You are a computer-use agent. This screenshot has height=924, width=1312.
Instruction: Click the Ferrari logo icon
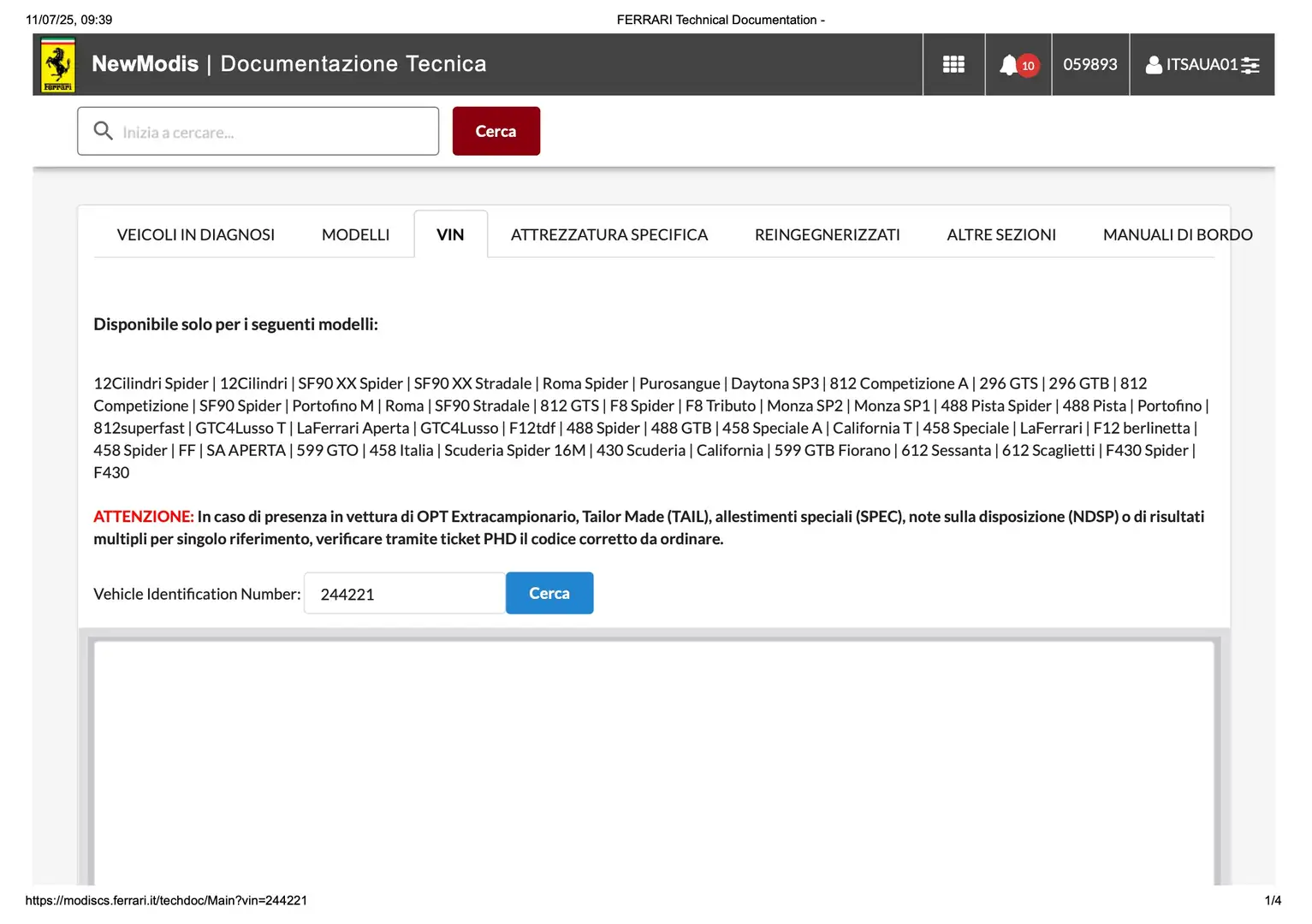click(x=58, y=65)
